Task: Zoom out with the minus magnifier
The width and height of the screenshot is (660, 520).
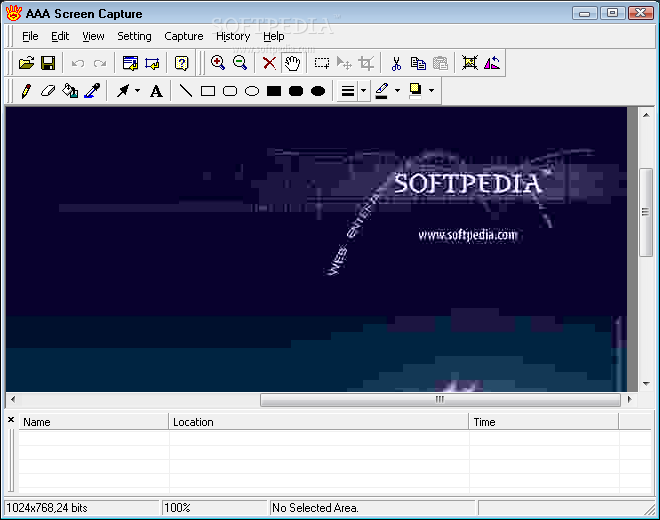Action: (x=240, y=63)
